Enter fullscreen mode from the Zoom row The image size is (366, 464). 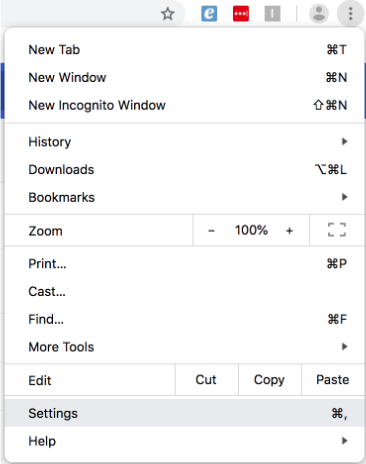pos(337,230)
